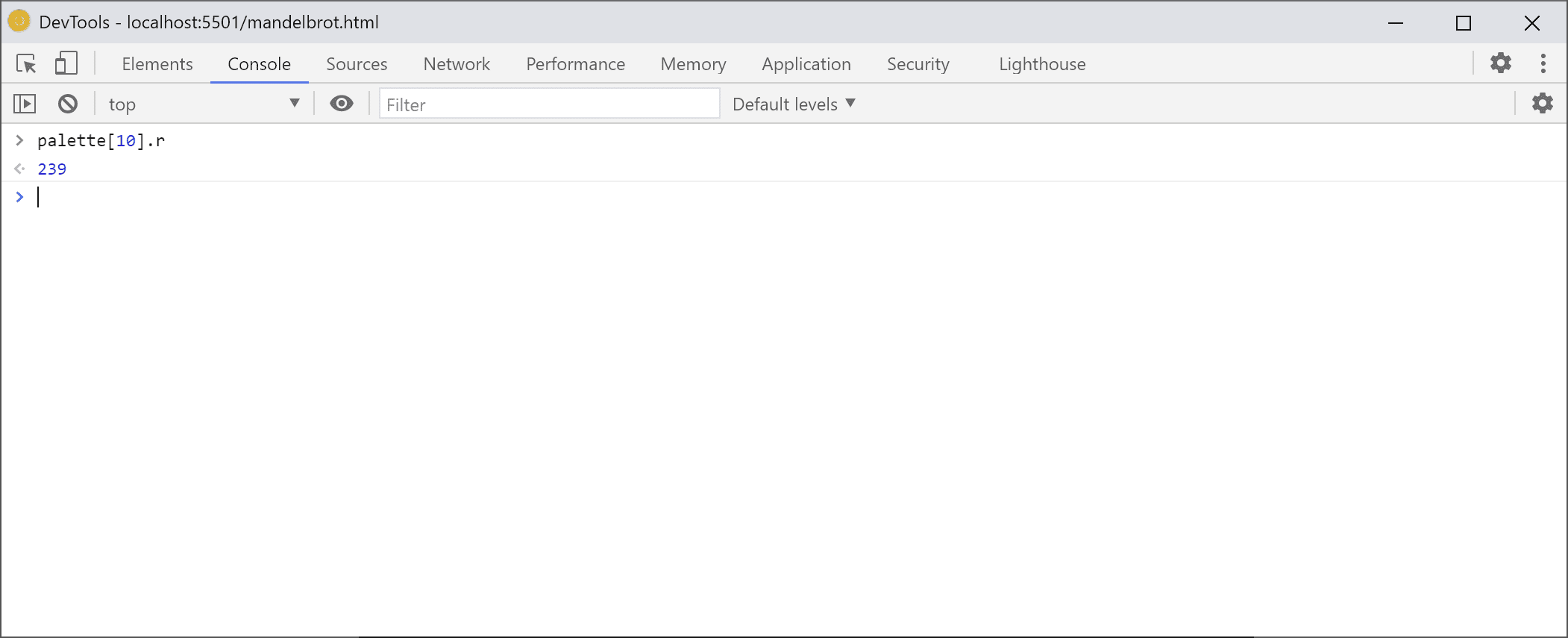This screenshot has width=1568, height=638.
Task: Click the clear console icon
Action: [x=67, y=104]
